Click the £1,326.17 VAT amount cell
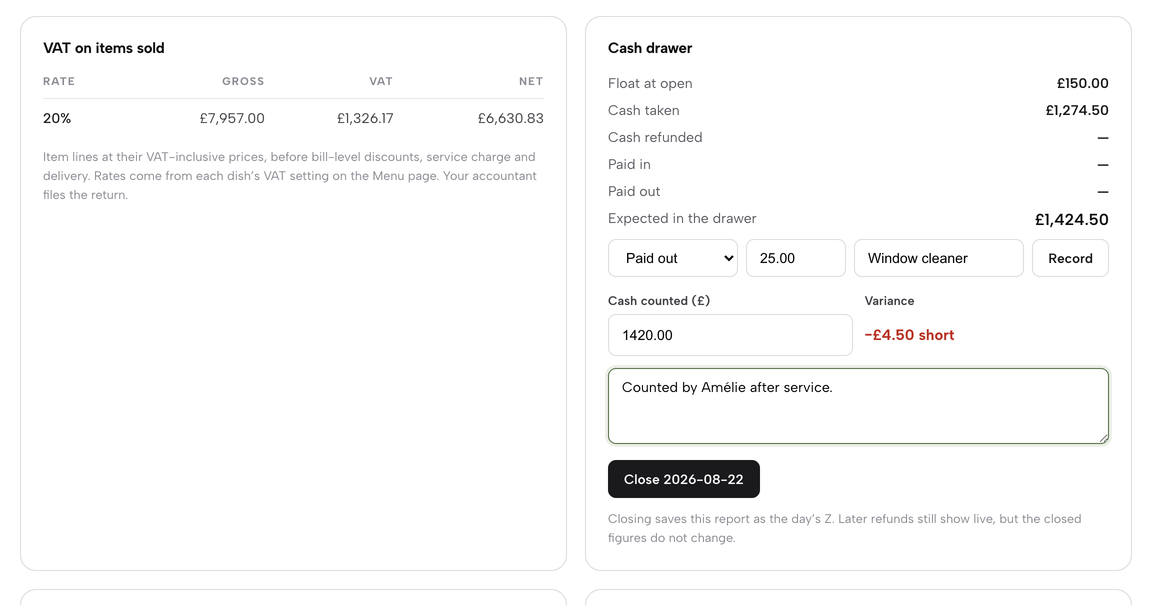1152x605 pixels. (365, 118)
